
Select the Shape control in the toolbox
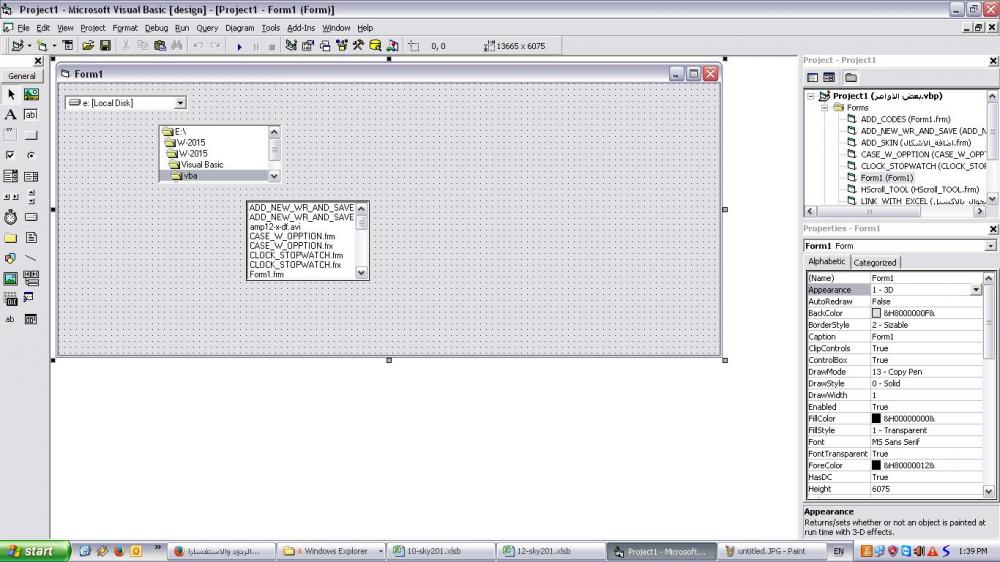11,258
